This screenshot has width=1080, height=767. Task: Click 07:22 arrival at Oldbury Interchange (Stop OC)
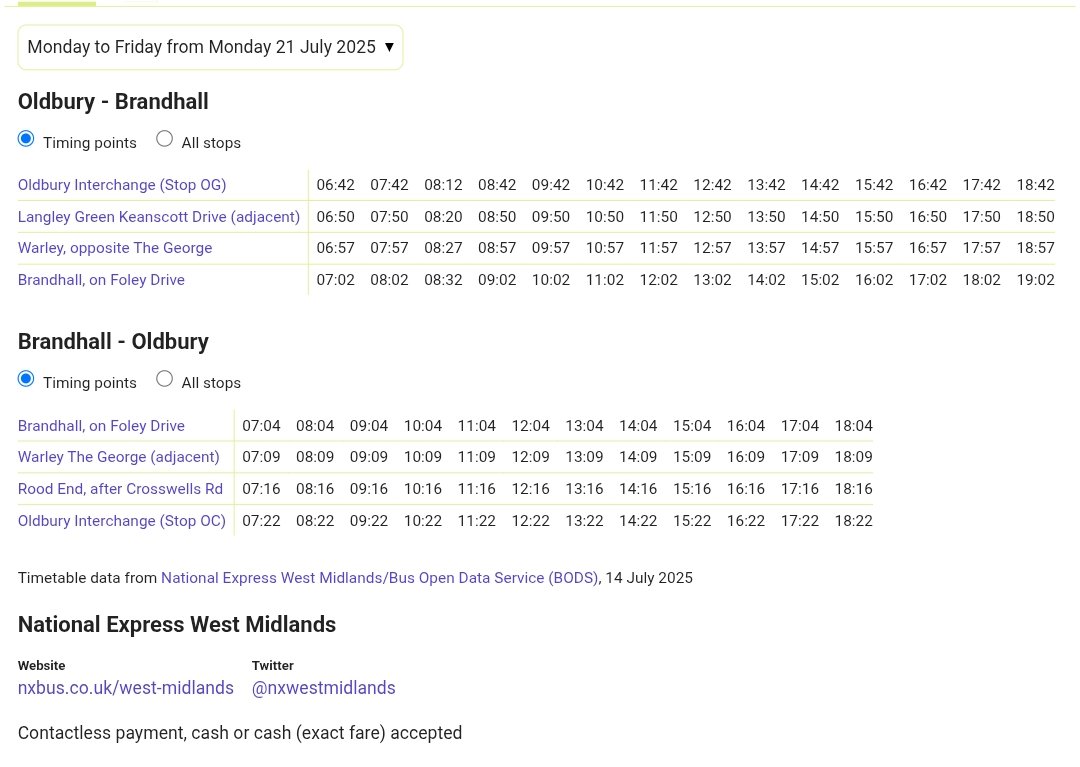click(x=261, y=521)
